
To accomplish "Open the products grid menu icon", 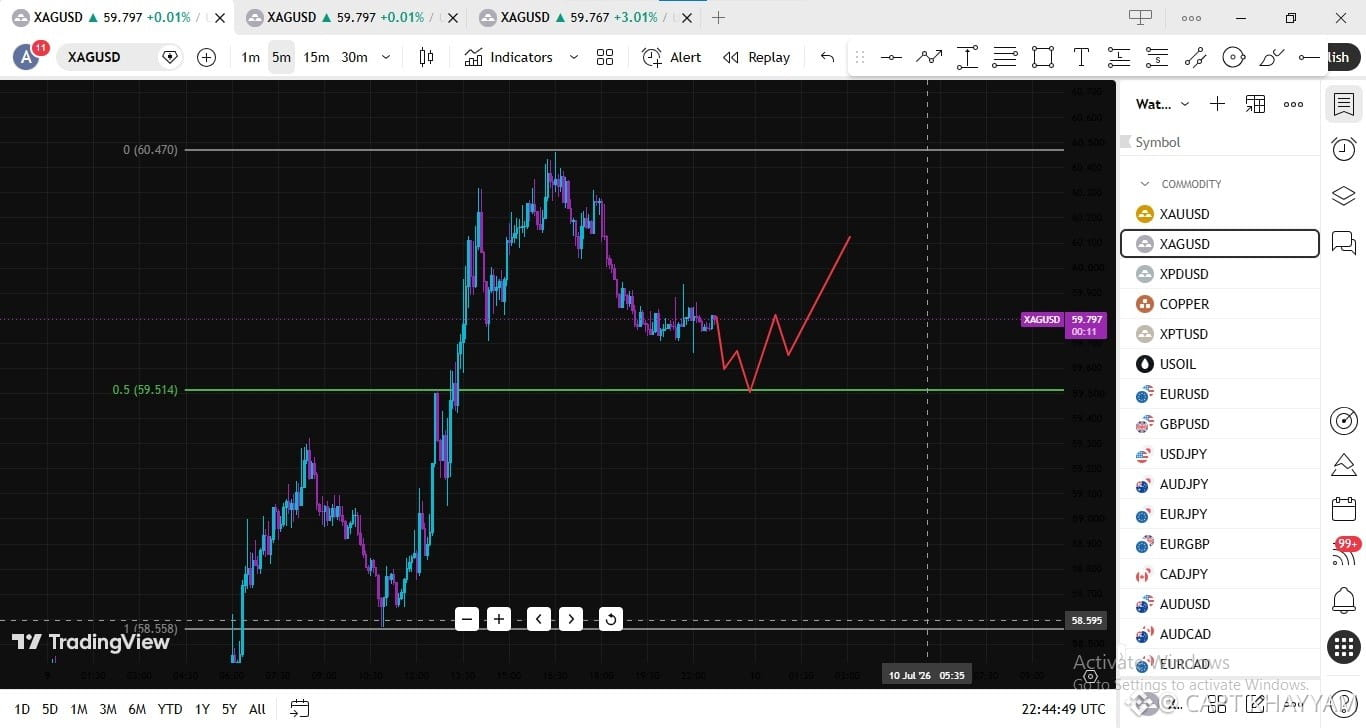I will [1344, 647].
